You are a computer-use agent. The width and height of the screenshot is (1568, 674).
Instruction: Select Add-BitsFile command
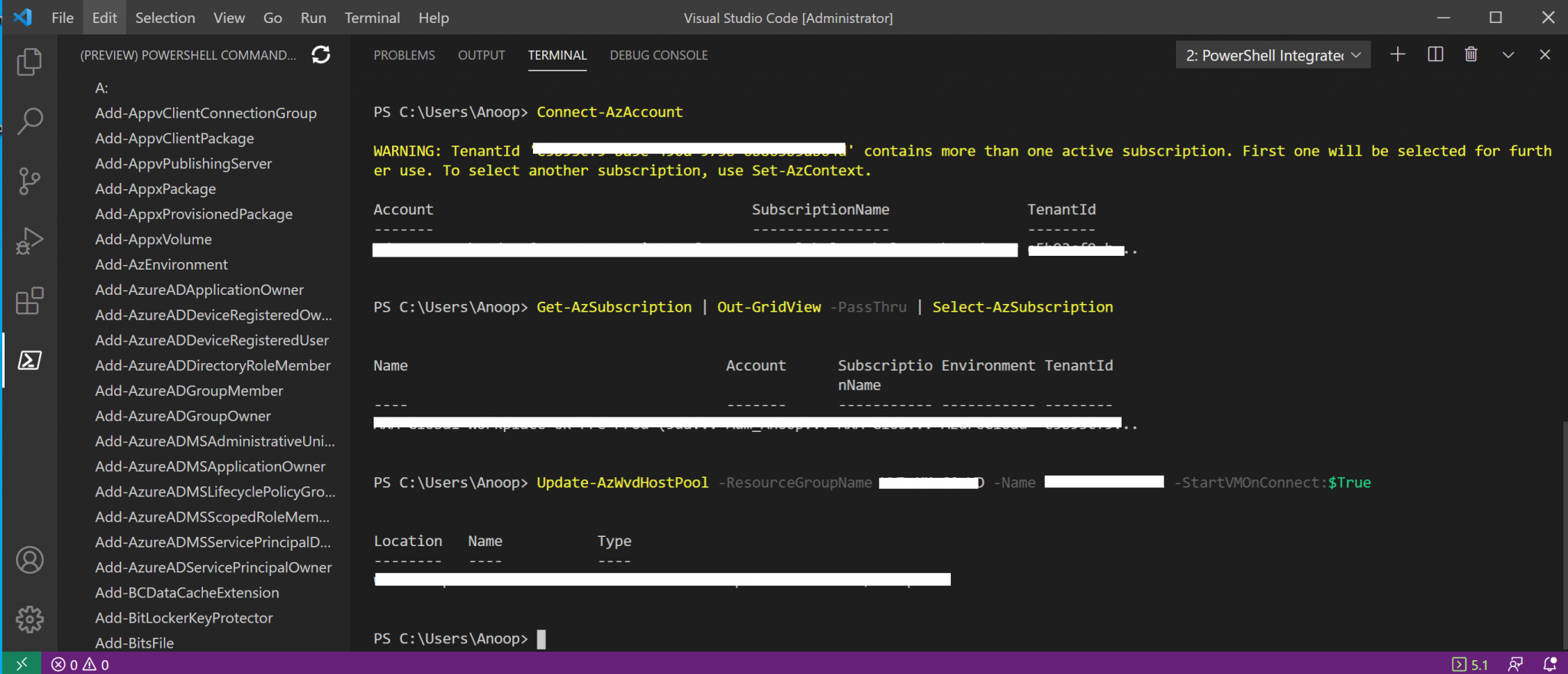point(134,643)
